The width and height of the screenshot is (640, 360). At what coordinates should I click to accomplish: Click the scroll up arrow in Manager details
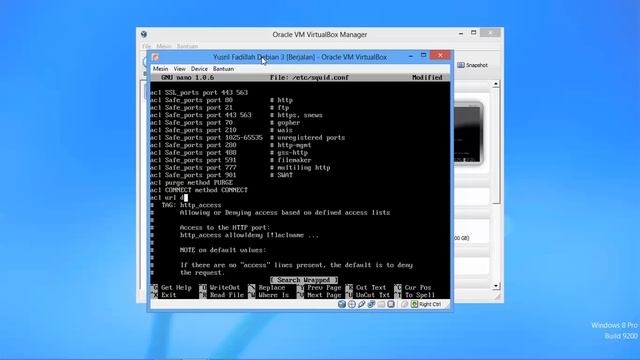(496, 84)
